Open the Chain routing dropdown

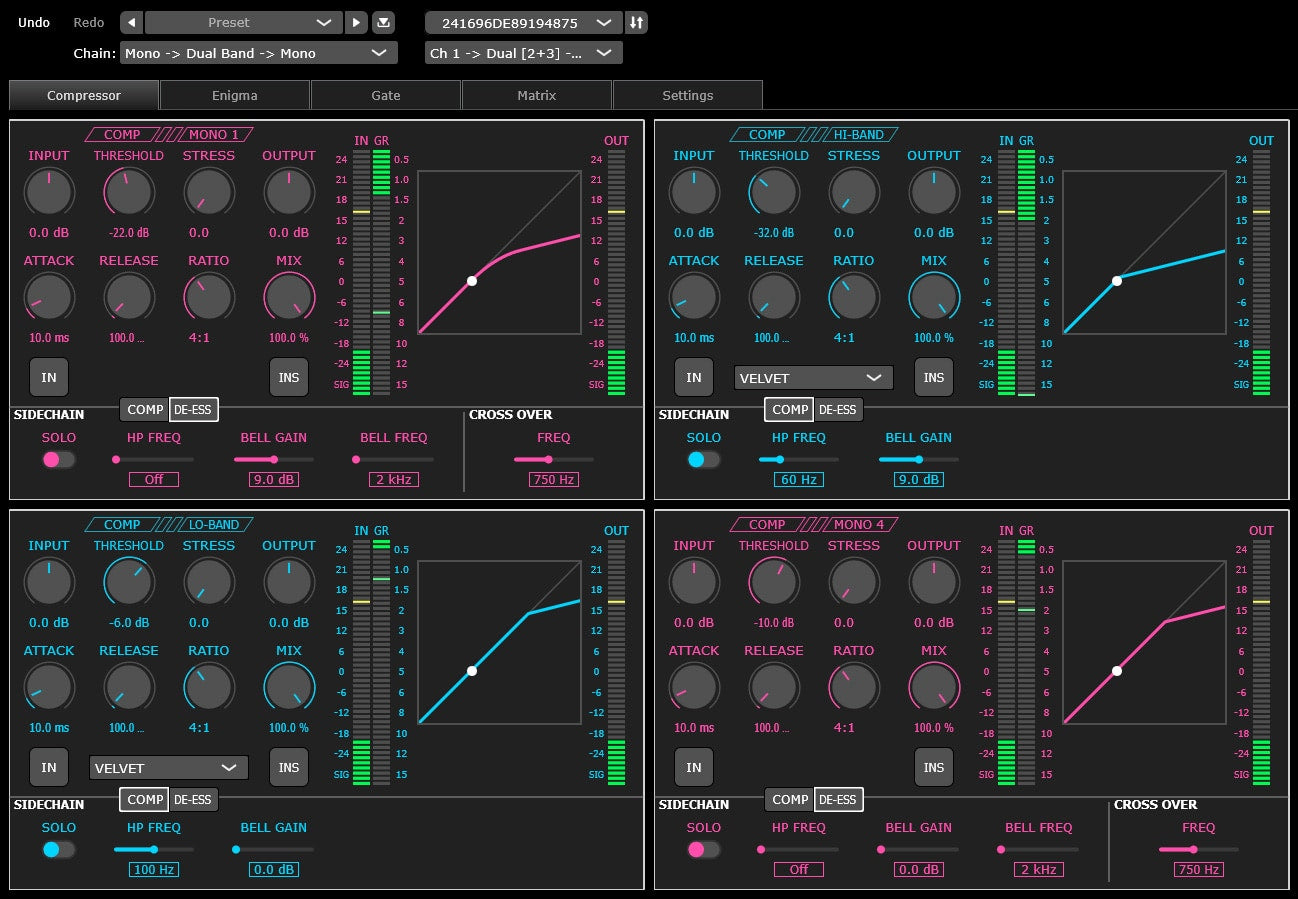pyautogui.click(x=258, y=53)
